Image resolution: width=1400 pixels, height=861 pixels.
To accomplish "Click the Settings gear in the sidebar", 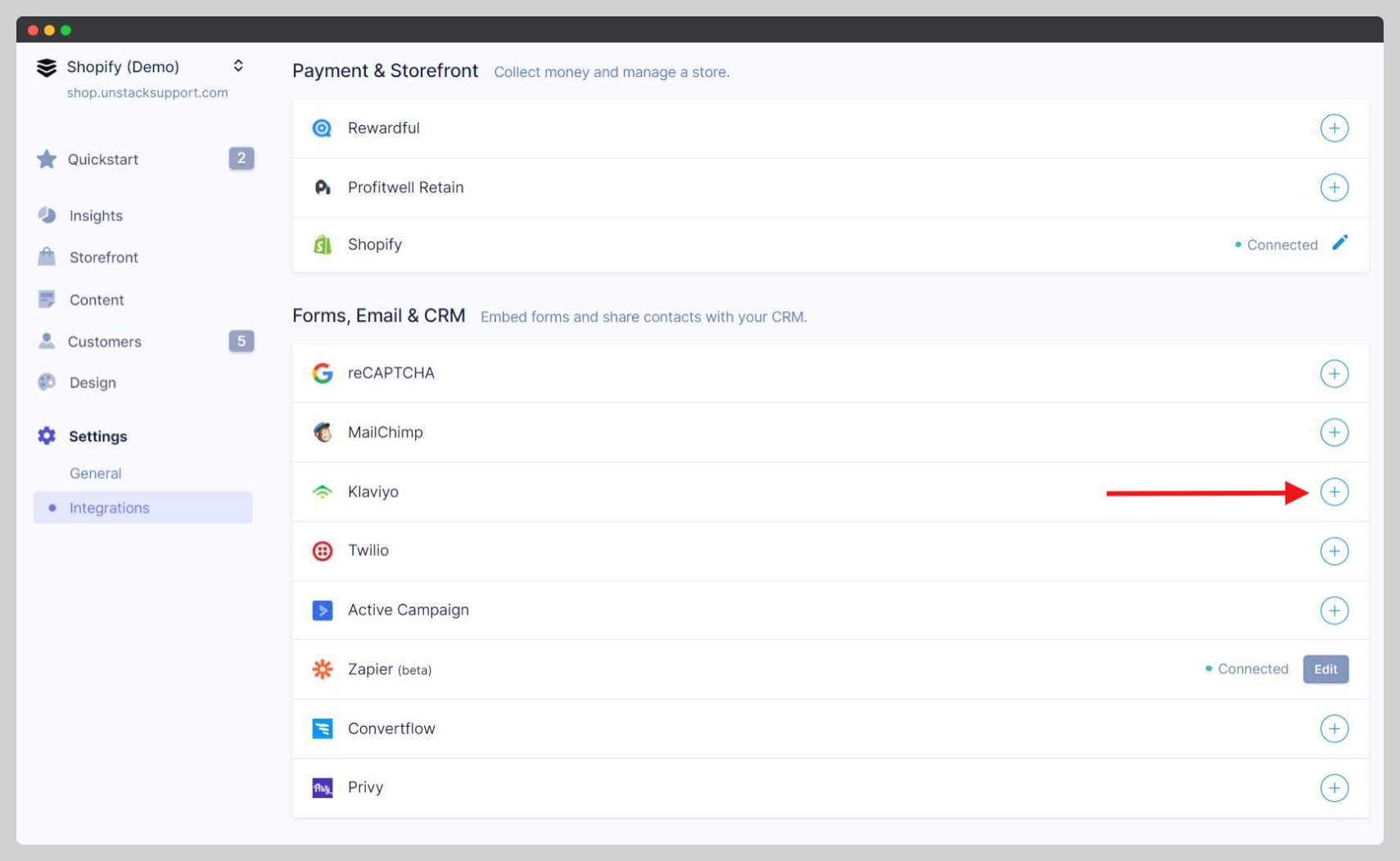I will pyautogui.click(x=47, y=436).
